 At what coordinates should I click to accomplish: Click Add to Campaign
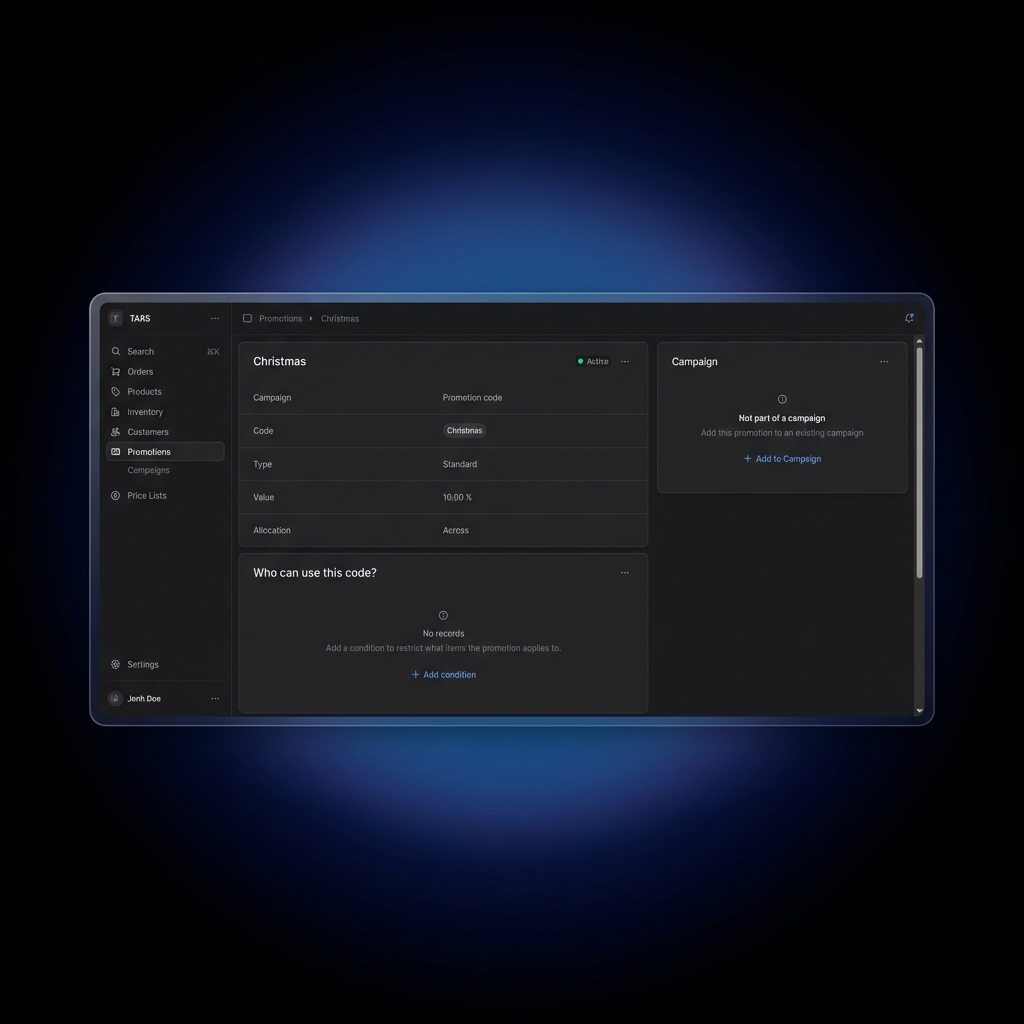tap(782, 458)
